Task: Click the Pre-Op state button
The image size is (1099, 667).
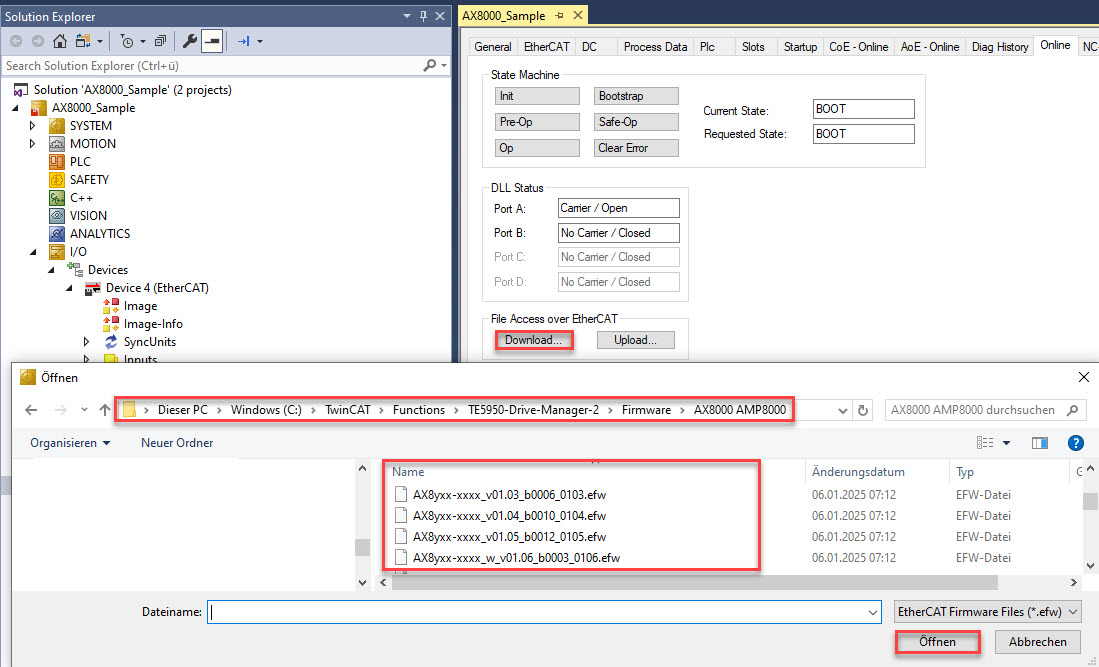Action: pyautogui.click(x=537, y=122)
